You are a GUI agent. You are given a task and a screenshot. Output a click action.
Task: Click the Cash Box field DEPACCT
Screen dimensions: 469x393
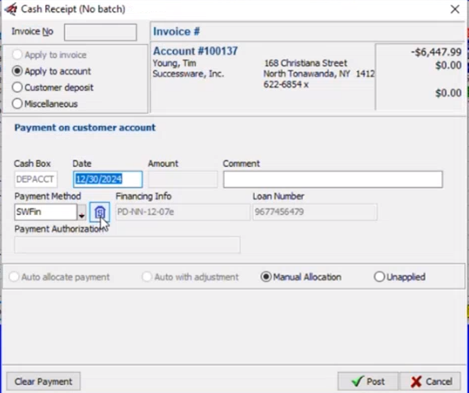coord(36,179)
